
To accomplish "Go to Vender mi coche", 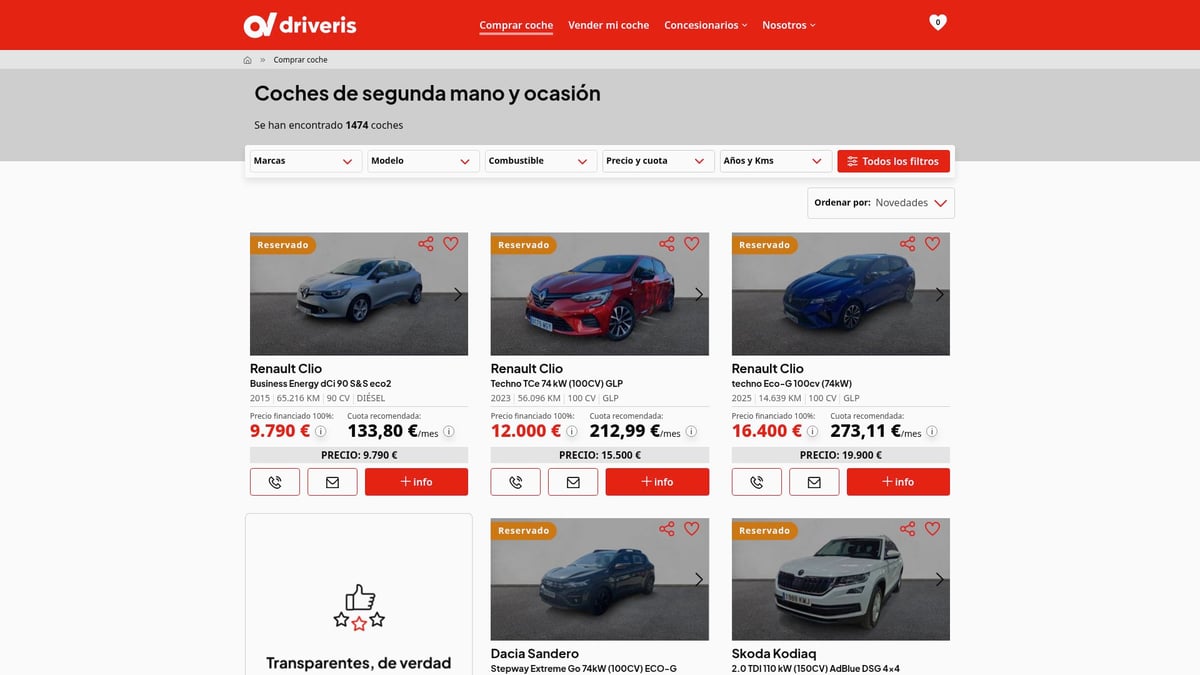I will 608,25.
